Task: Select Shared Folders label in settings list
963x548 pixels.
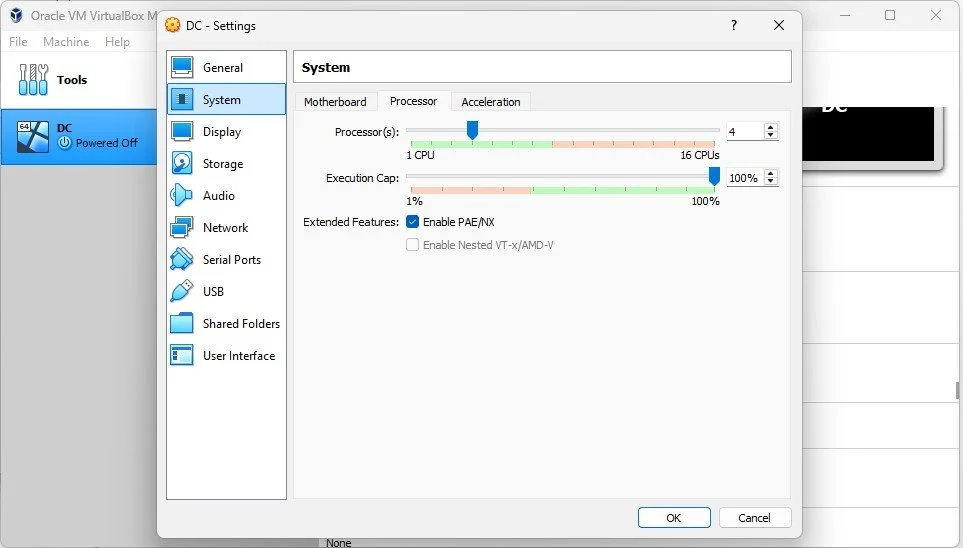Action: click(241, 323)
